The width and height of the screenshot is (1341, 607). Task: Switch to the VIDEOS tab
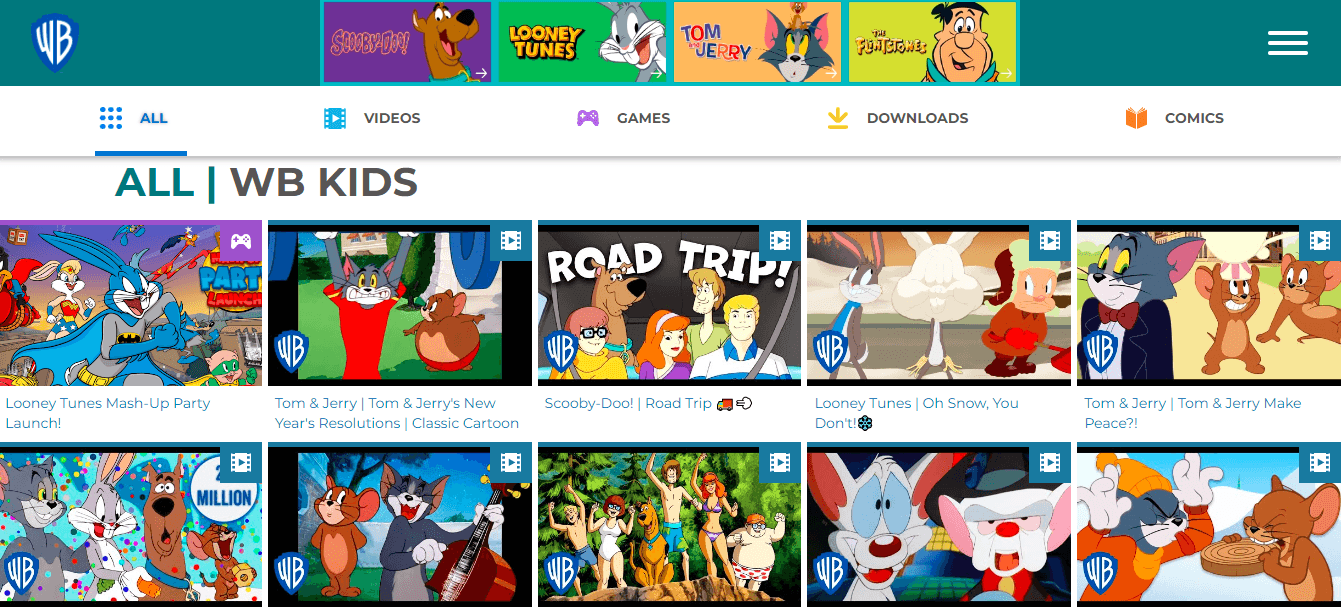[x=372, y=118]
